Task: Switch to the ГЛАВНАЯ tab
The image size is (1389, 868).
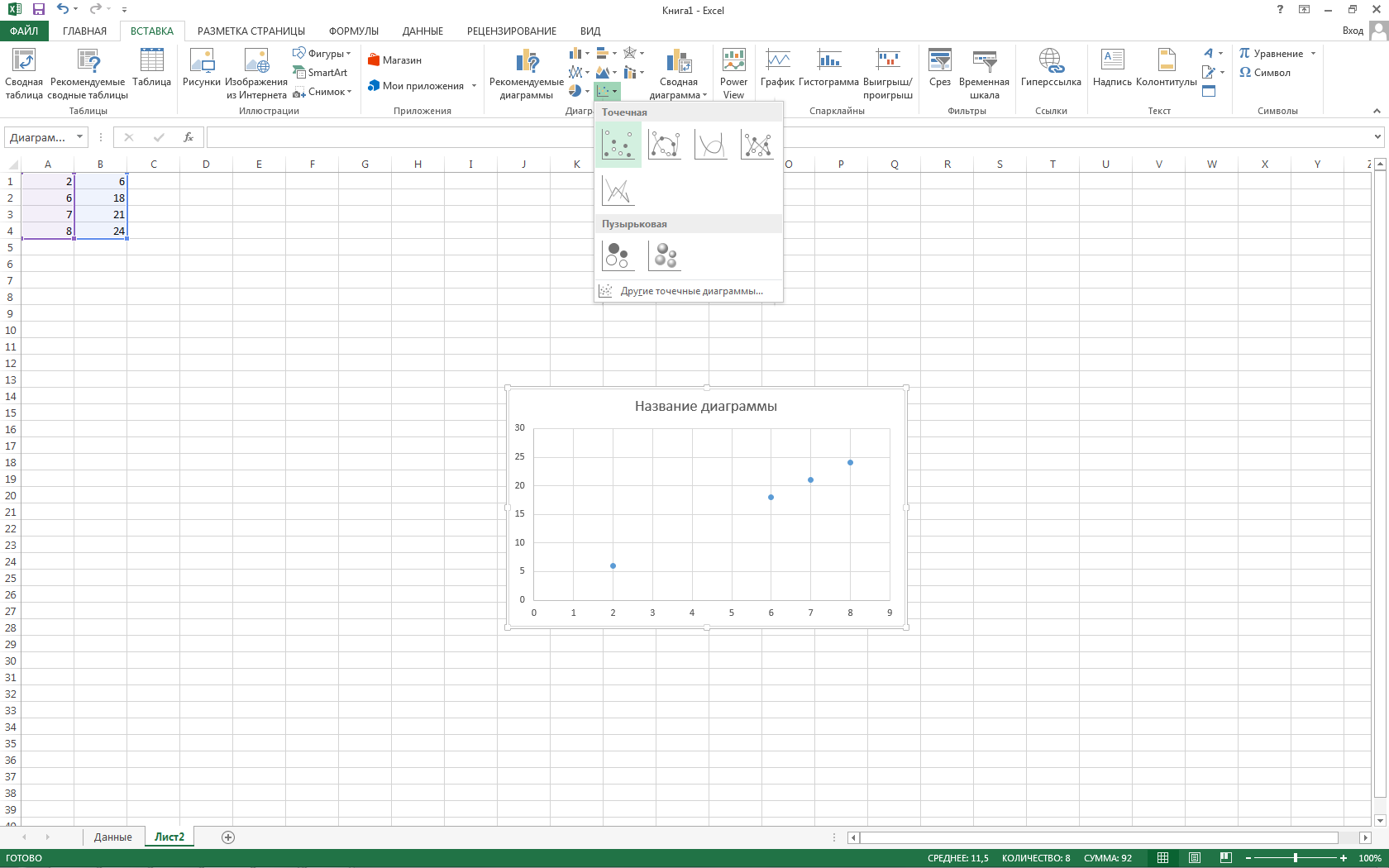Action: coord(84,31)
